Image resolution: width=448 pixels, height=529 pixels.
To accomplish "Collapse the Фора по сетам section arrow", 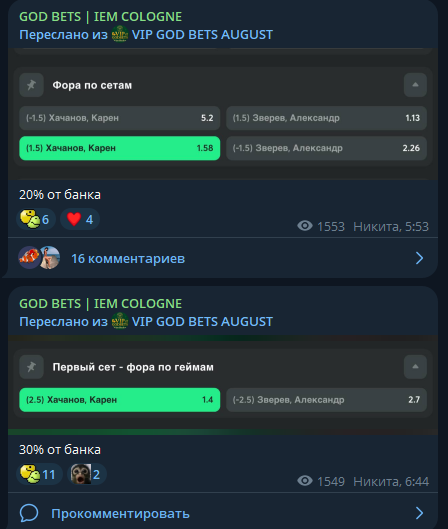I will click(x=415, y=85).
